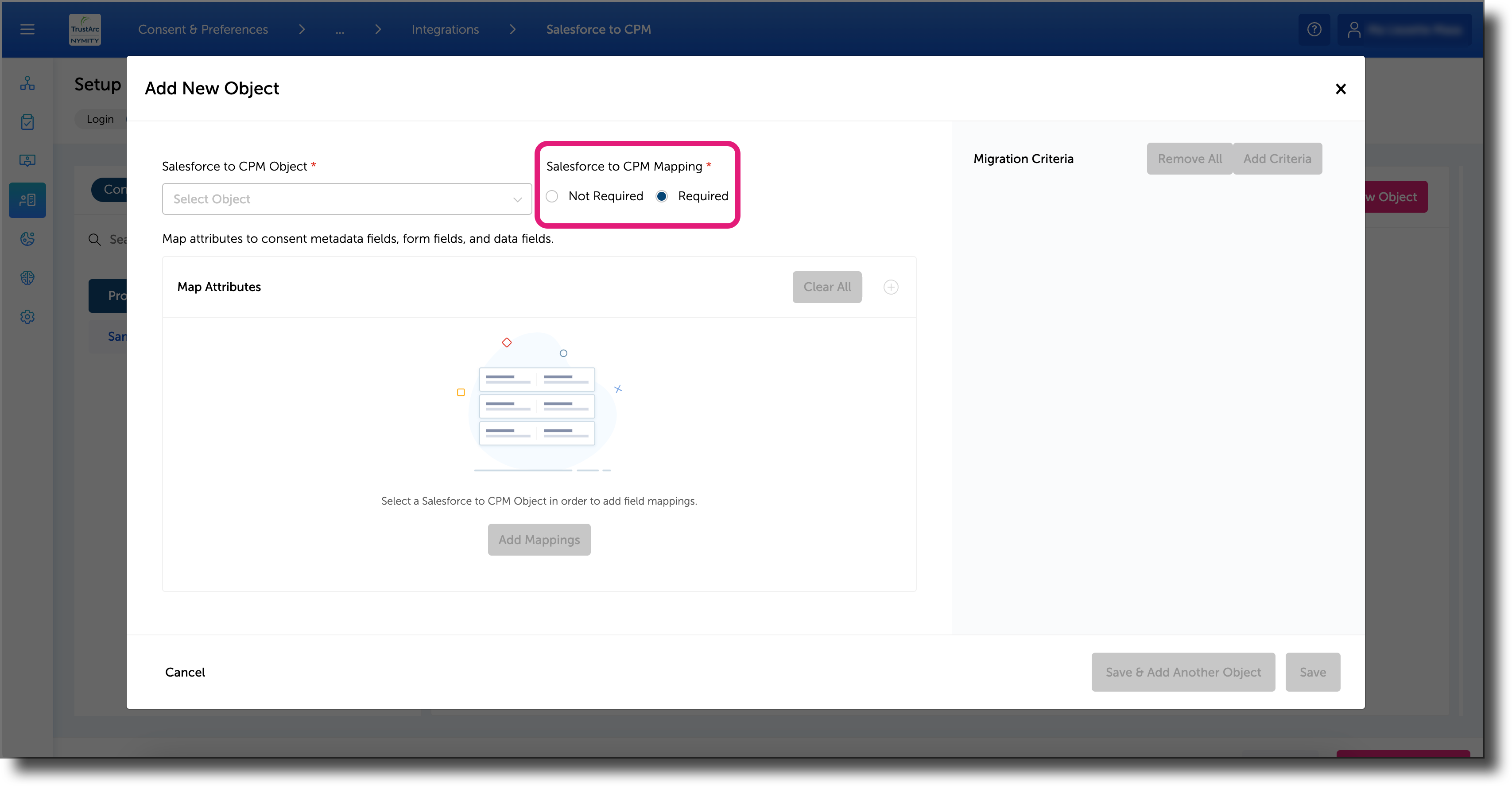
Task: Close the Add New Object dialog
Action: tap(1341, 89)
